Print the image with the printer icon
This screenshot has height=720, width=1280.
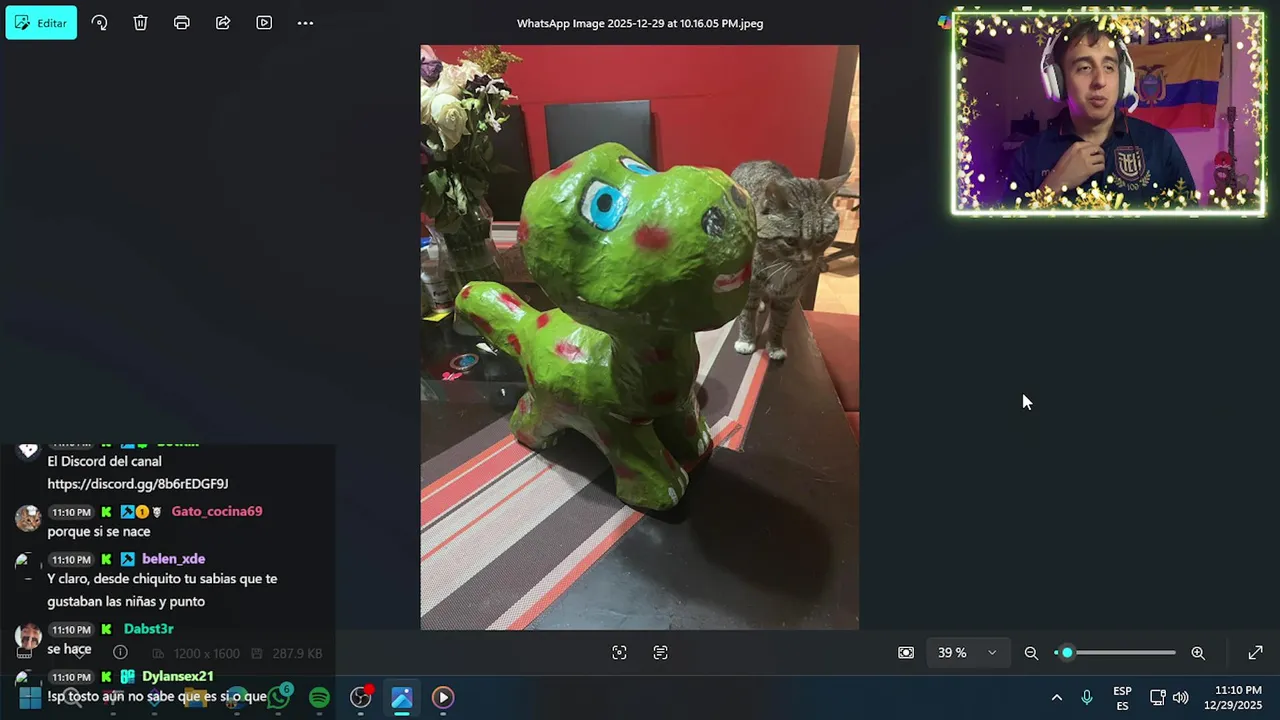pyautogui.click(x=181, y=23)
